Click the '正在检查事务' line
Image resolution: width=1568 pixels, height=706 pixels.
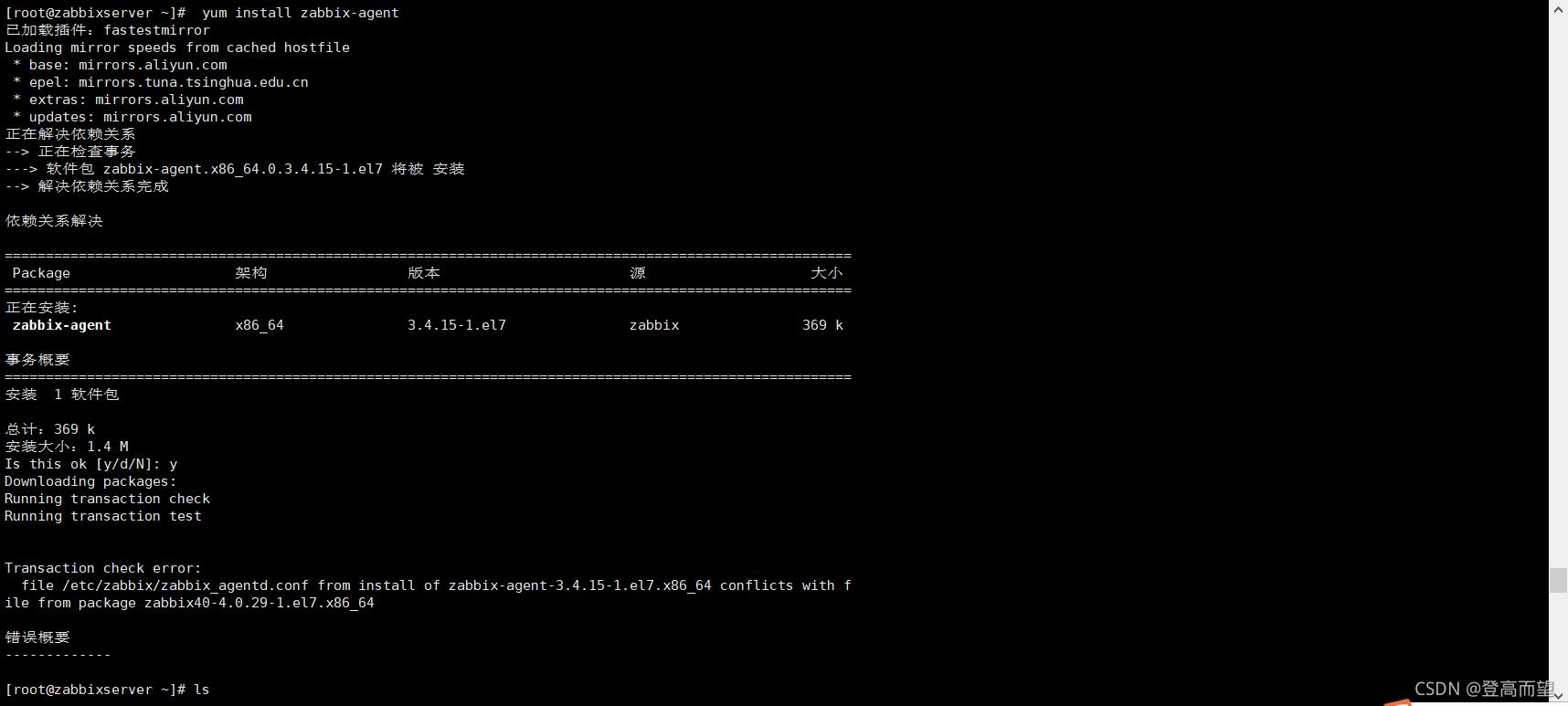[87, 152]
